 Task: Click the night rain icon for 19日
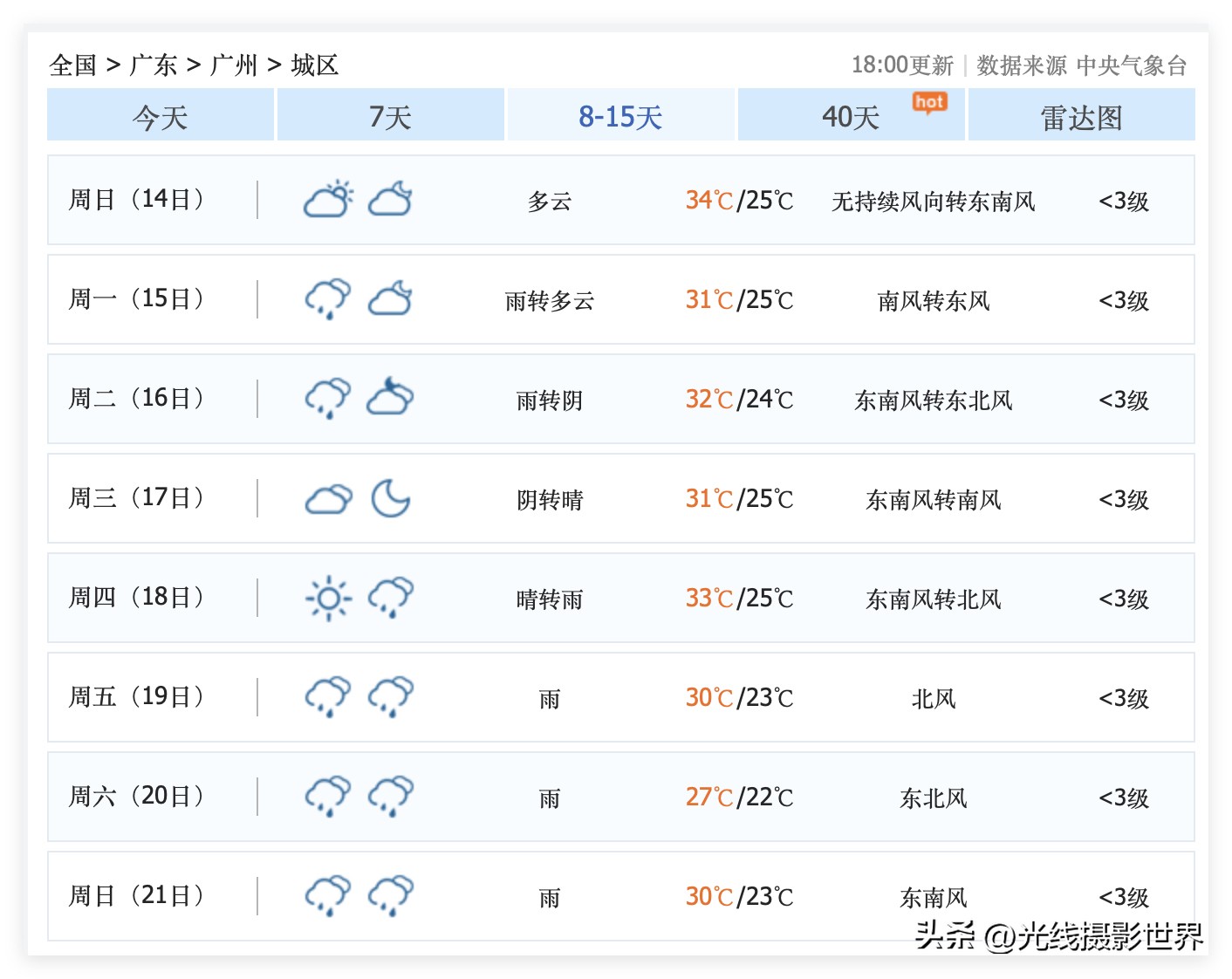390,696
